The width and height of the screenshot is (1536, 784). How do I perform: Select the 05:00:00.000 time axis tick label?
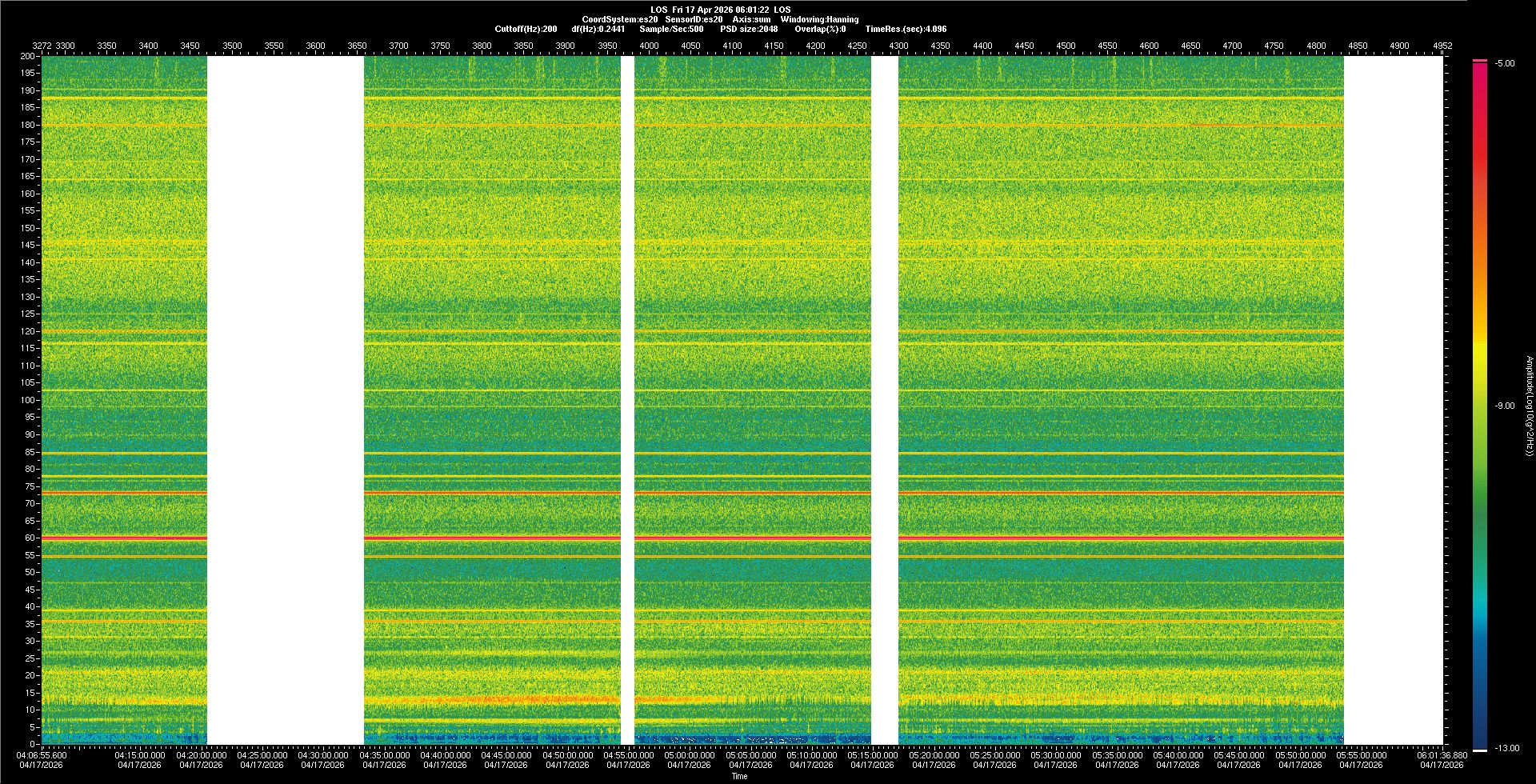(690, 755)
